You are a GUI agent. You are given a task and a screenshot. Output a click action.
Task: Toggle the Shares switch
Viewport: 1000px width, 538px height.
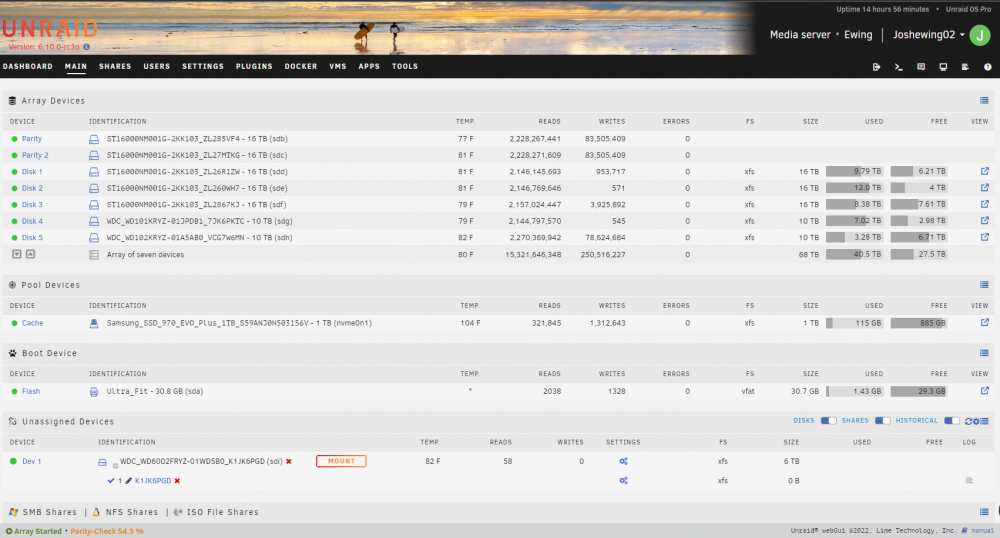click(882, 421)
